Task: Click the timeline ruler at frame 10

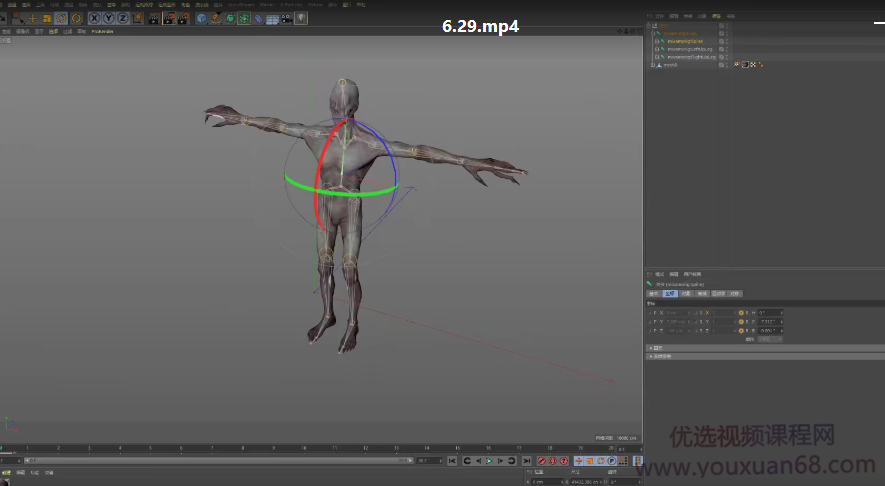Action: coord(304,449)
